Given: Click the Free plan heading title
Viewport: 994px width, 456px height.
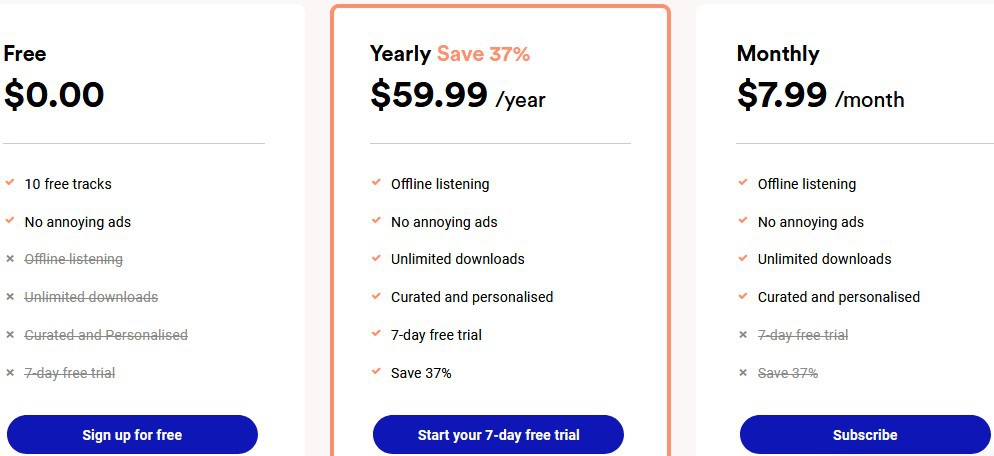Looking at the screenshot, I should (24, 54).
